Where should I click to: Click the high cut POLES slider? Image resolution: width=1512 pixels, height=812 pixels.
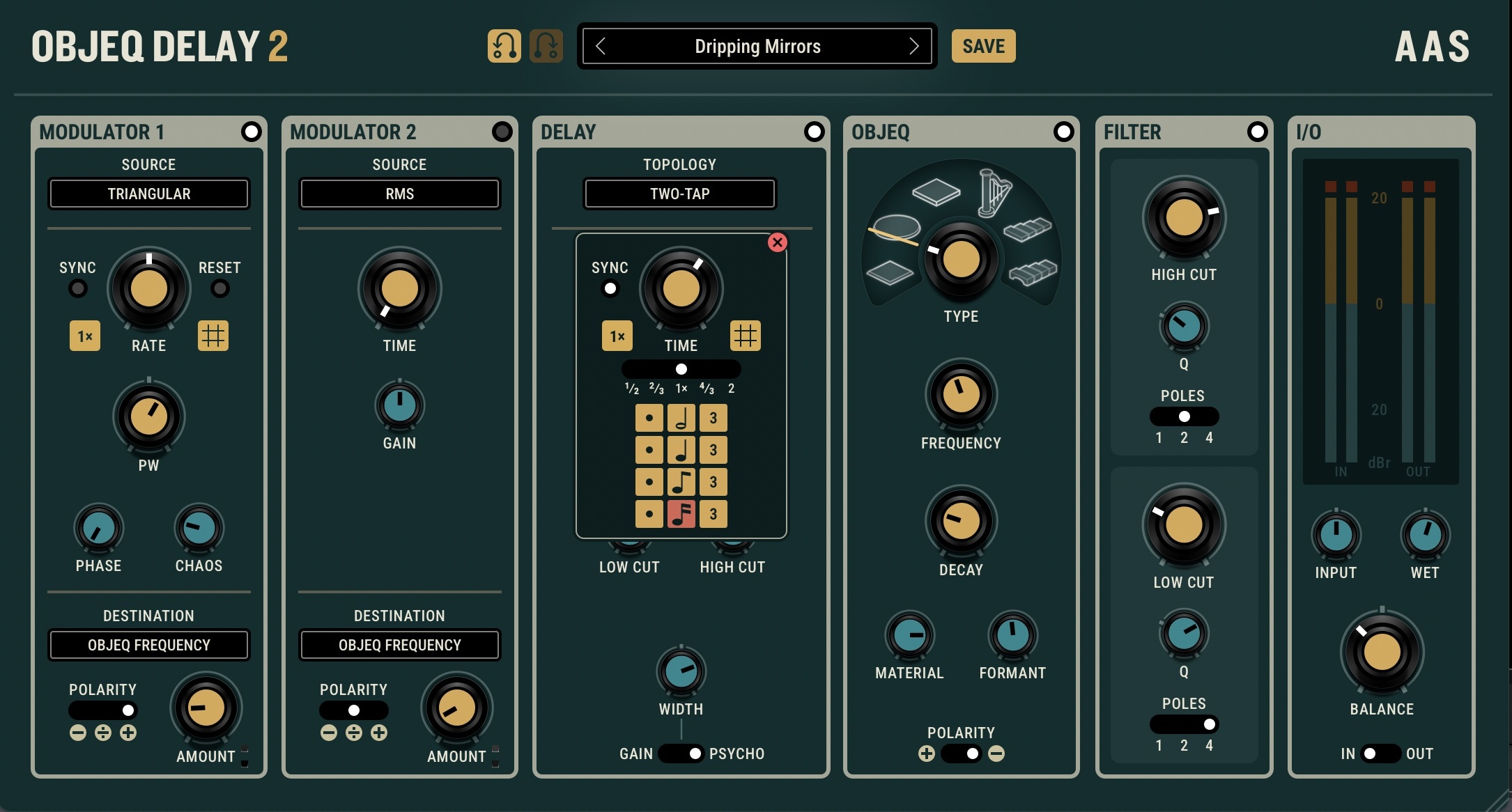(x=1184, y=416)
